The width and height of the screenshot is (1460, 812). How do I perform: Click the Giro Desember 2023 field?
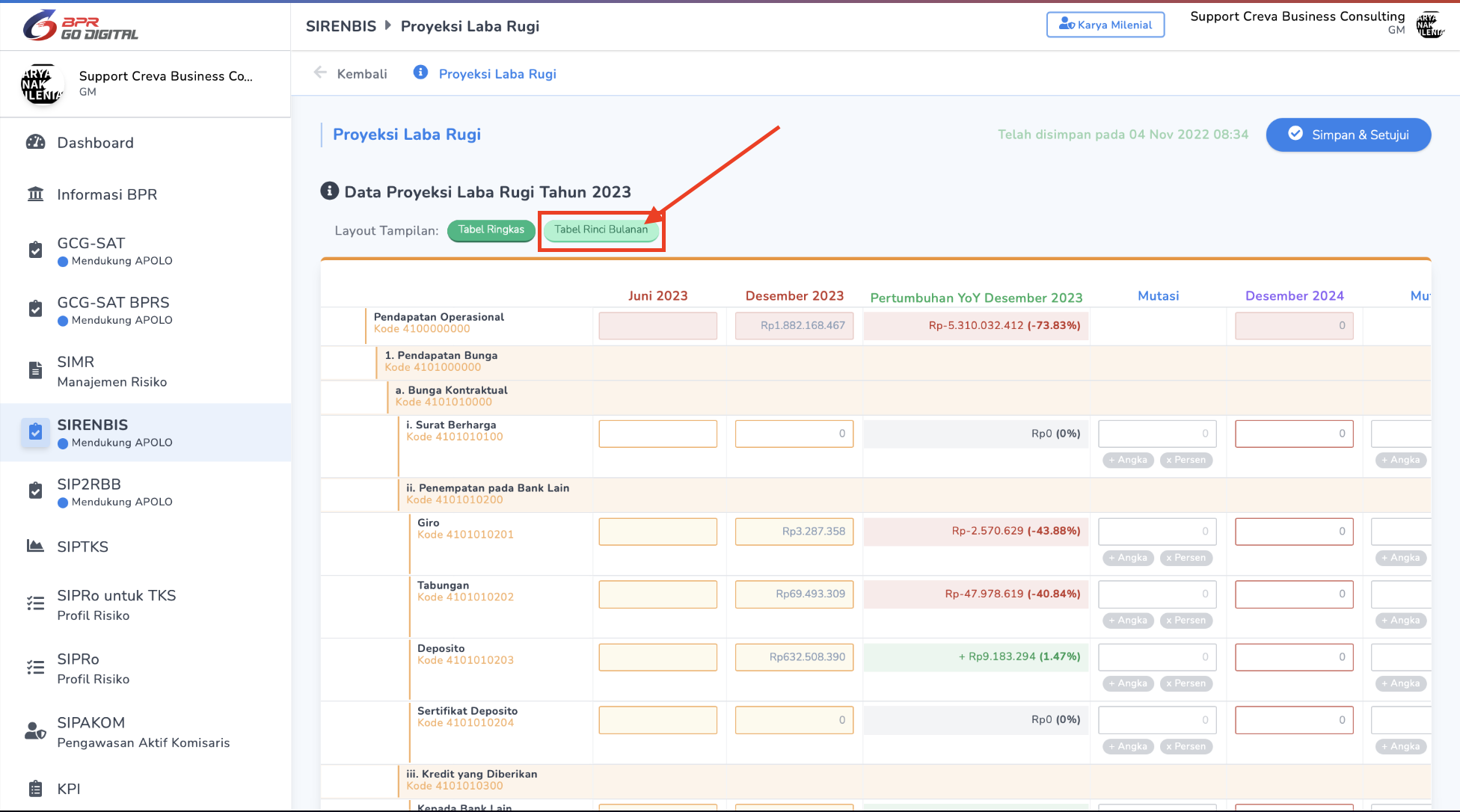794,532
